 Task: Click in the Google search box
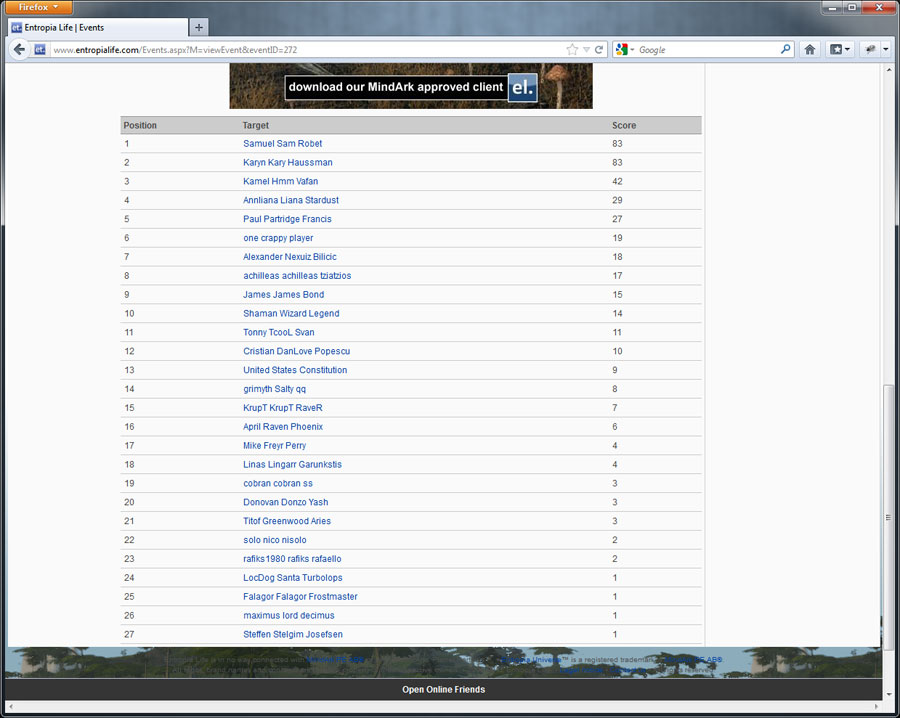pos(708,50)
